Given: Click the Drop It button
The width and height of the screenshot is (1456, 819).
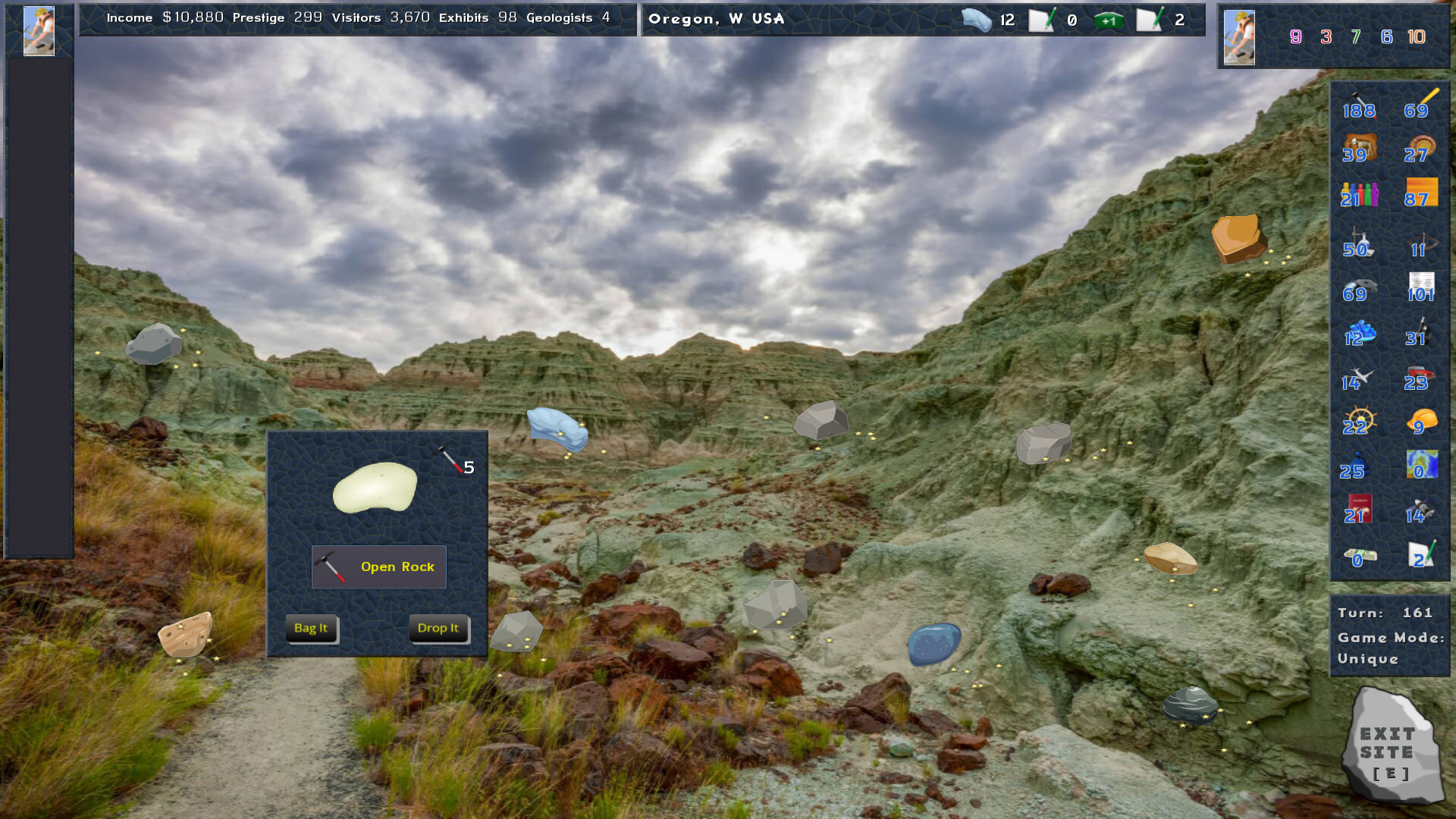Looking at the screenshot, I should point(438,628).
